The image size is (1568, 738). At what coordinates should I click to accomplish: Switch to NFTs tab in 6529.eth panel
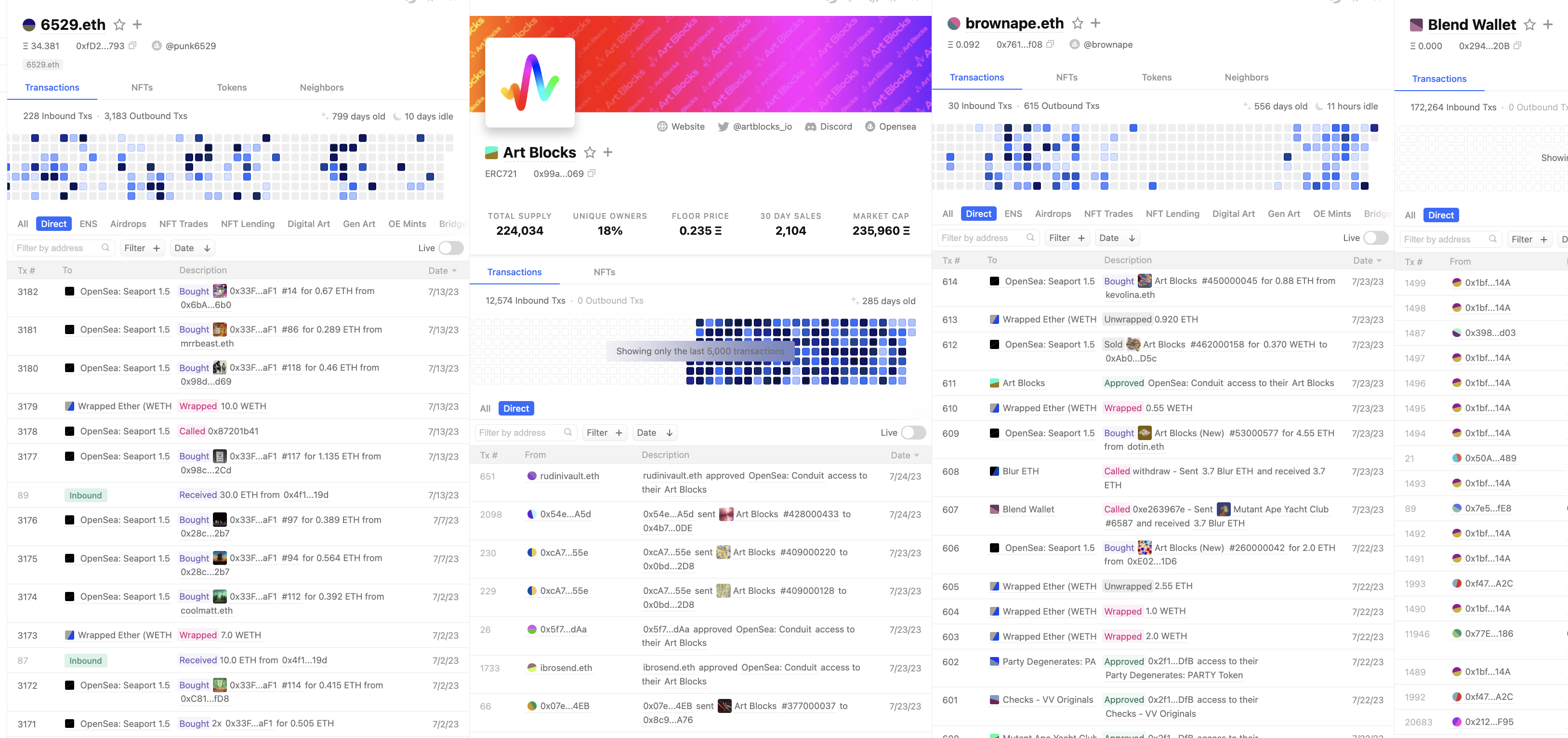pyautogui.click(x=142, y=87)
